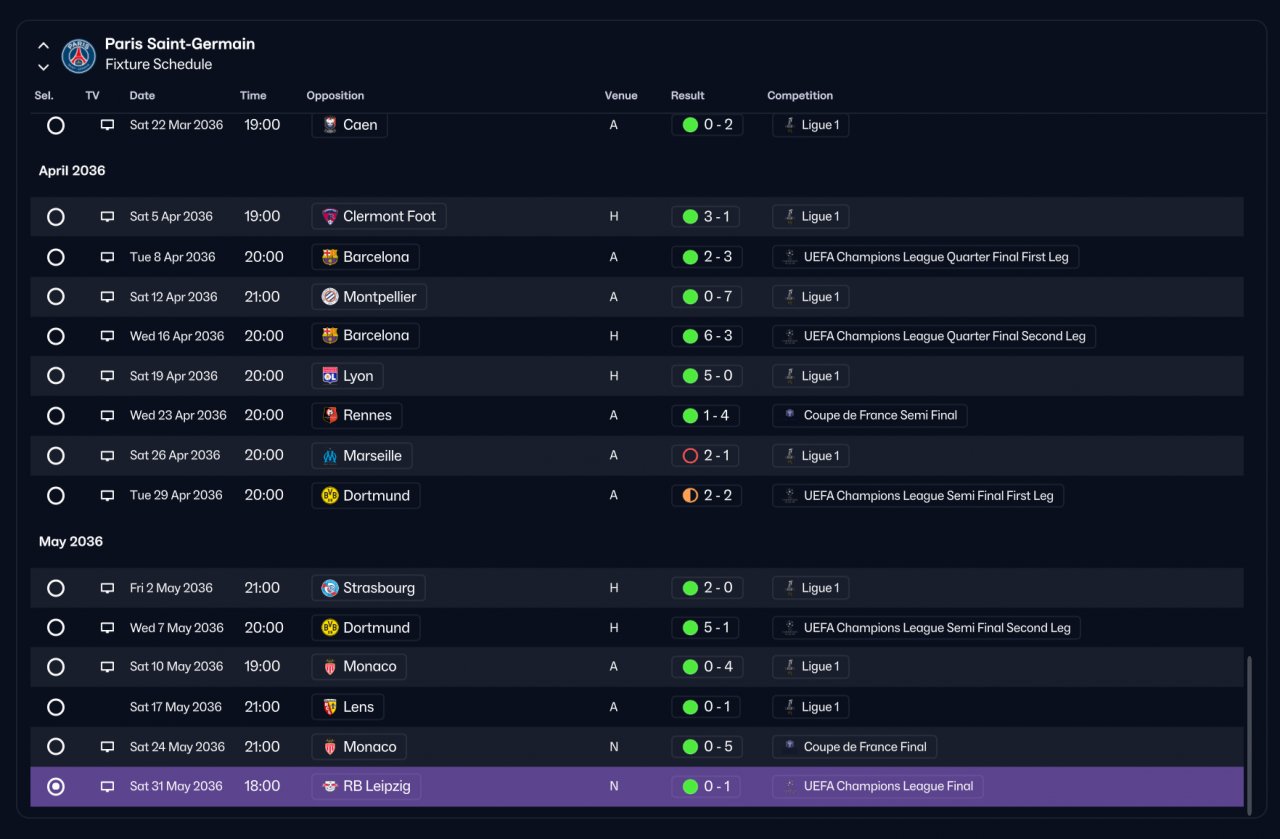Click the half-orange draw indicator for Dortmund 2-2

pos(690,496)
